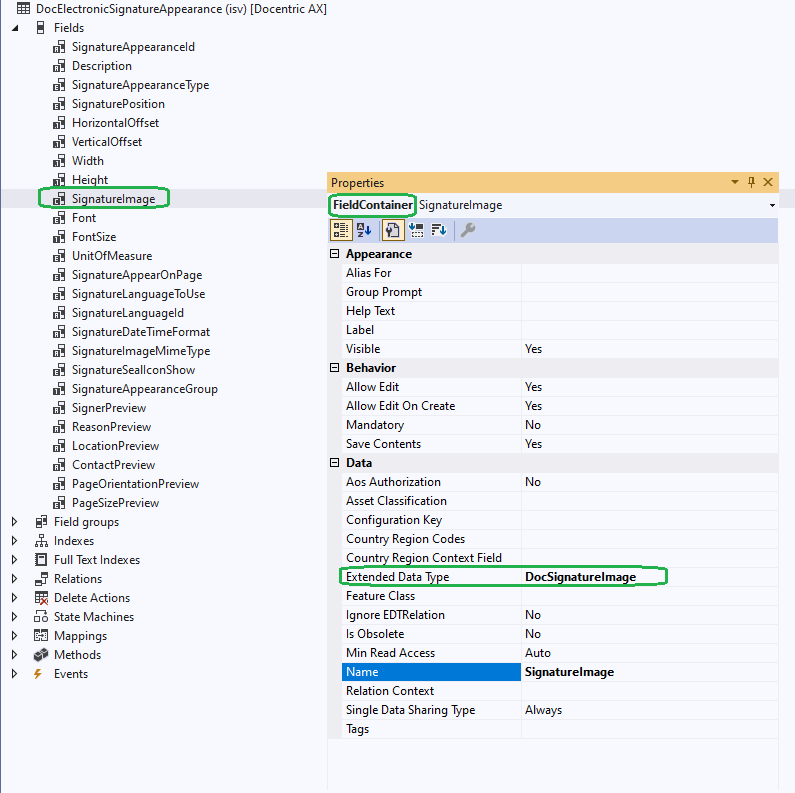
Task: Sort properties with the Alphabetical icon
Action: pyautogui.click(x=364, y=230)
